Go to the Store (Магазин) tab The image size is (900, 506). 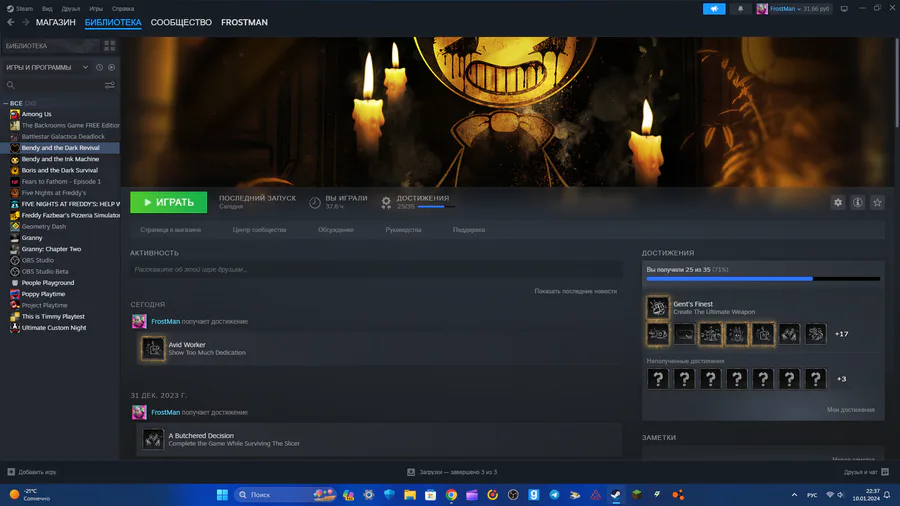pyautogui.click(x=56, y=22)
